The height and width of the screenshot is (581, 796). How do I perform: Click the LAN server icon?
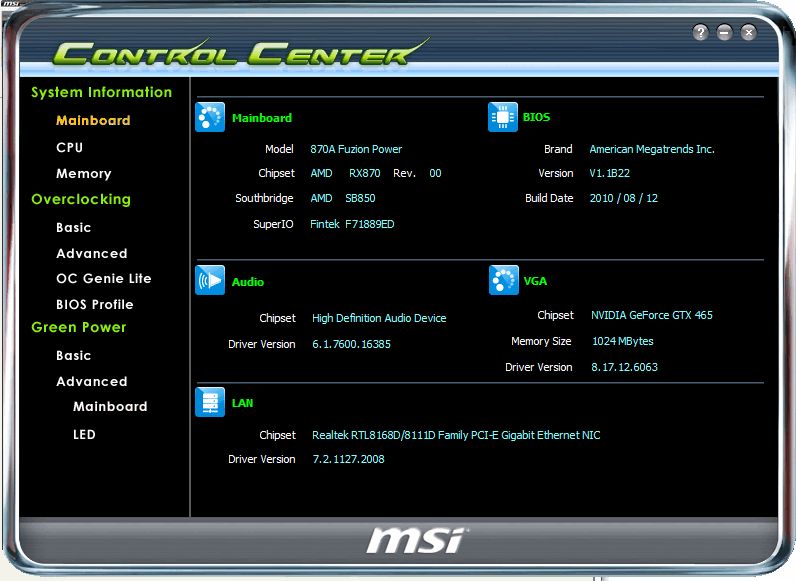(210, 402)
